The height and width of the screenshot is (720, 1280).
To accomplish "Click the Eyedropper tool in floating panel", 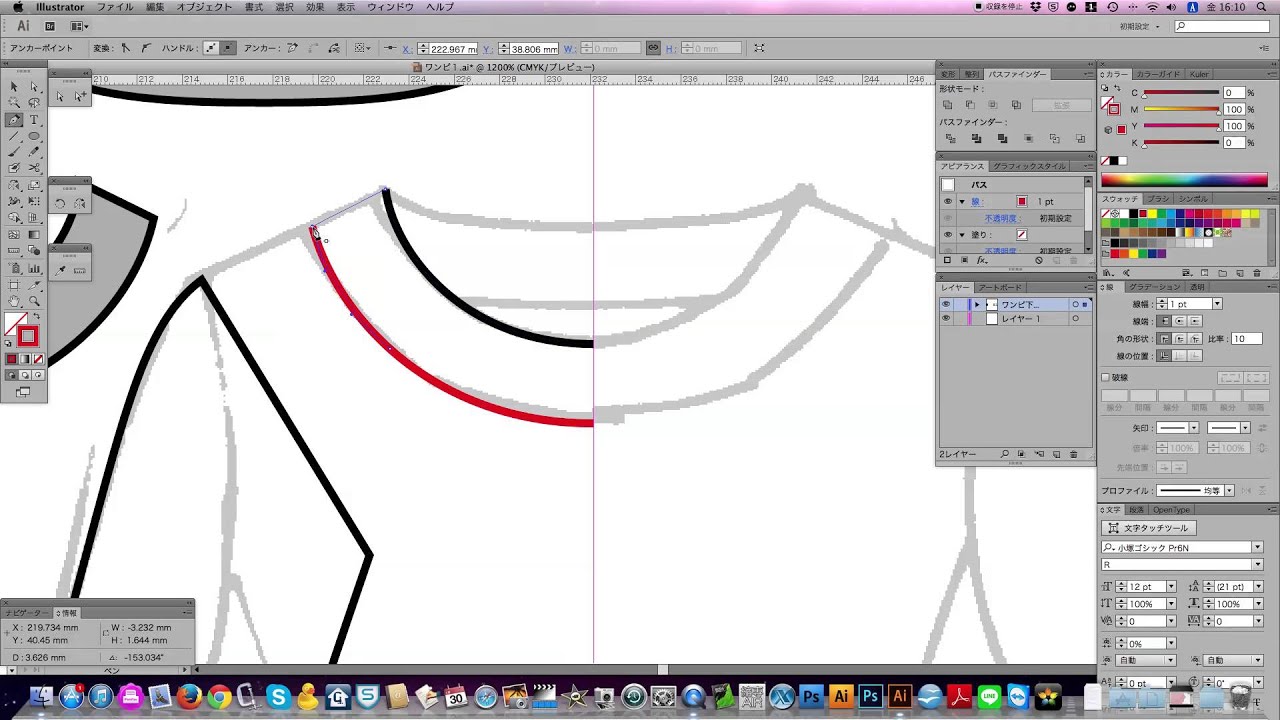I will (60, 271).
